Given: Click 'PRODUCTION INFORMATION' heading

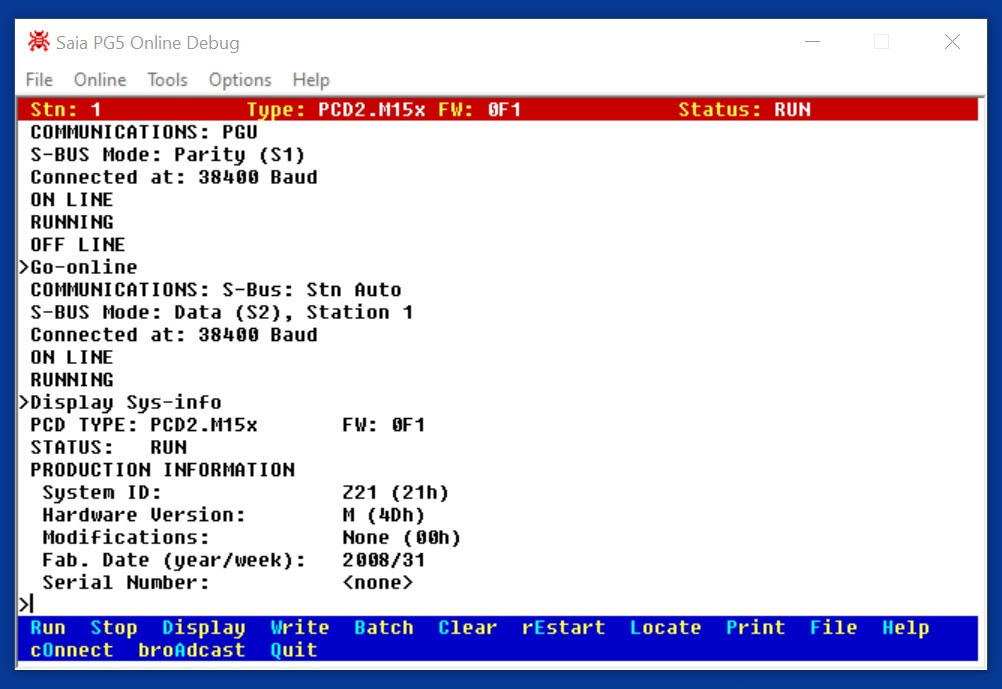Looking at the screenshot, I should pos(162,470).
